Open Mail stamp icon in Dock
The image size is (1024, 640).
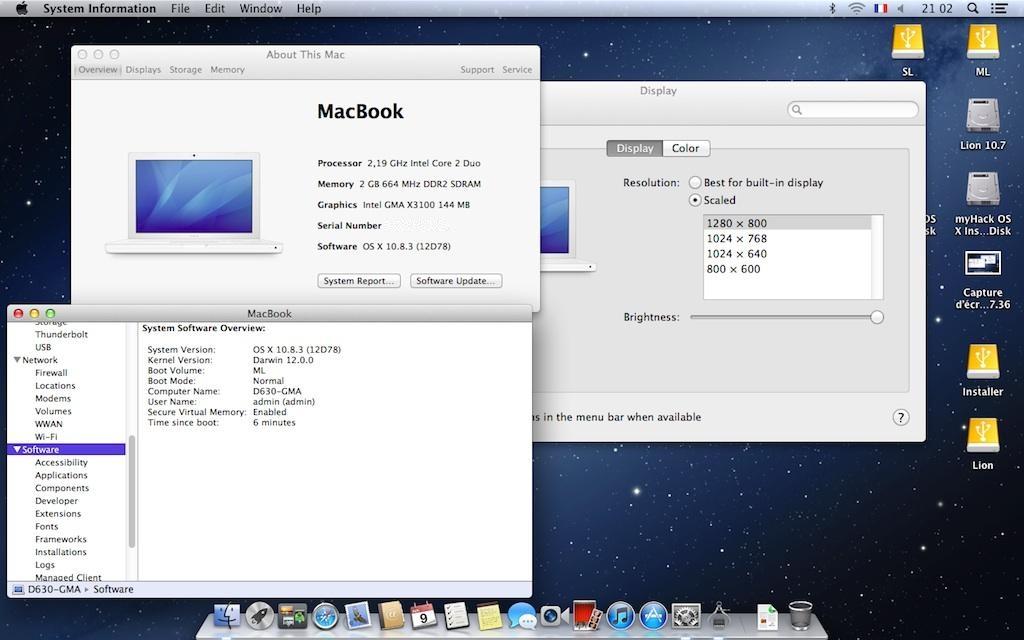[358, 615]
